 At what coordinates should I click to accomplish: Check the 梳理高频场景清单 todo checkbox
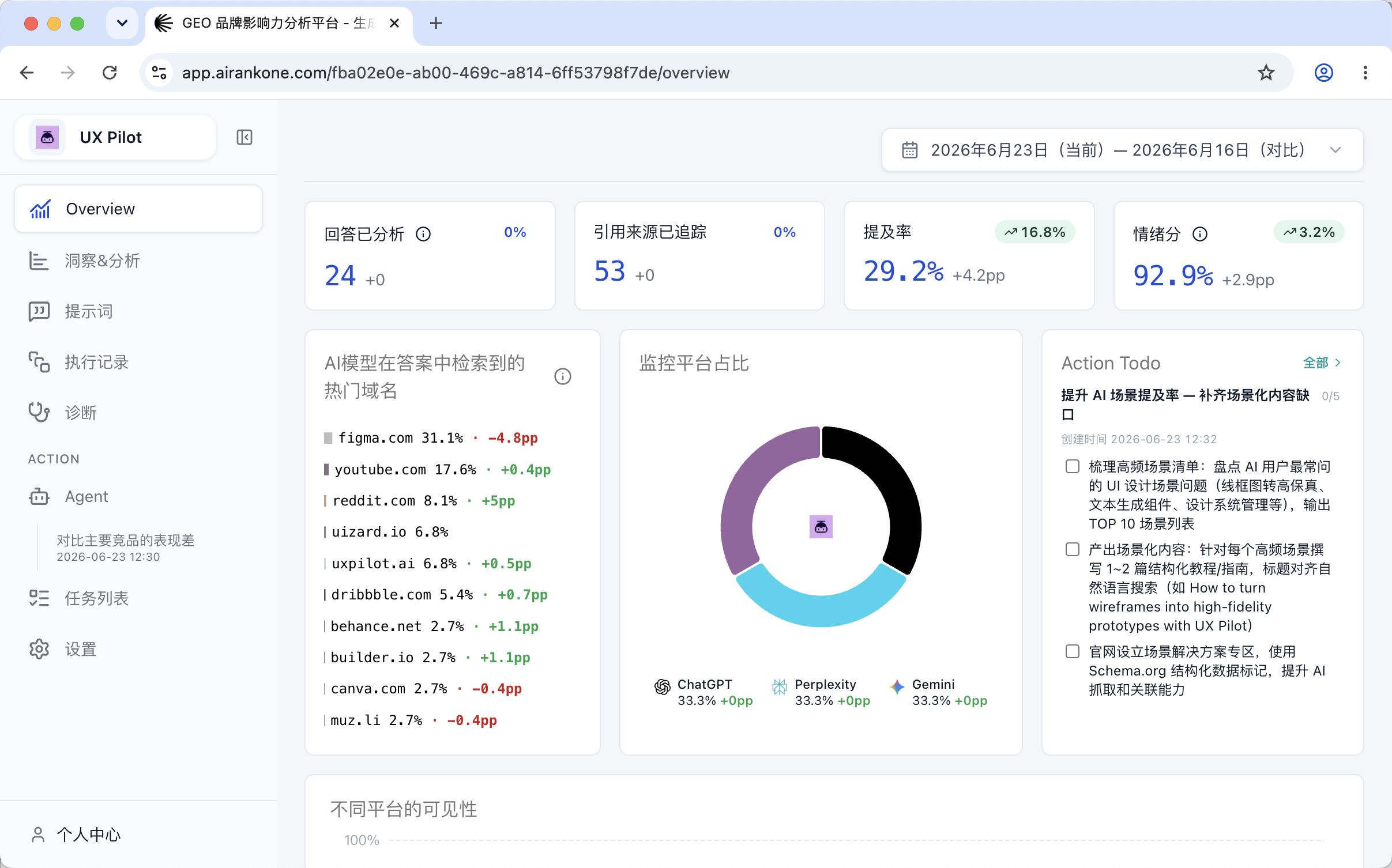pyautogui.click(x=1072, y=466)
